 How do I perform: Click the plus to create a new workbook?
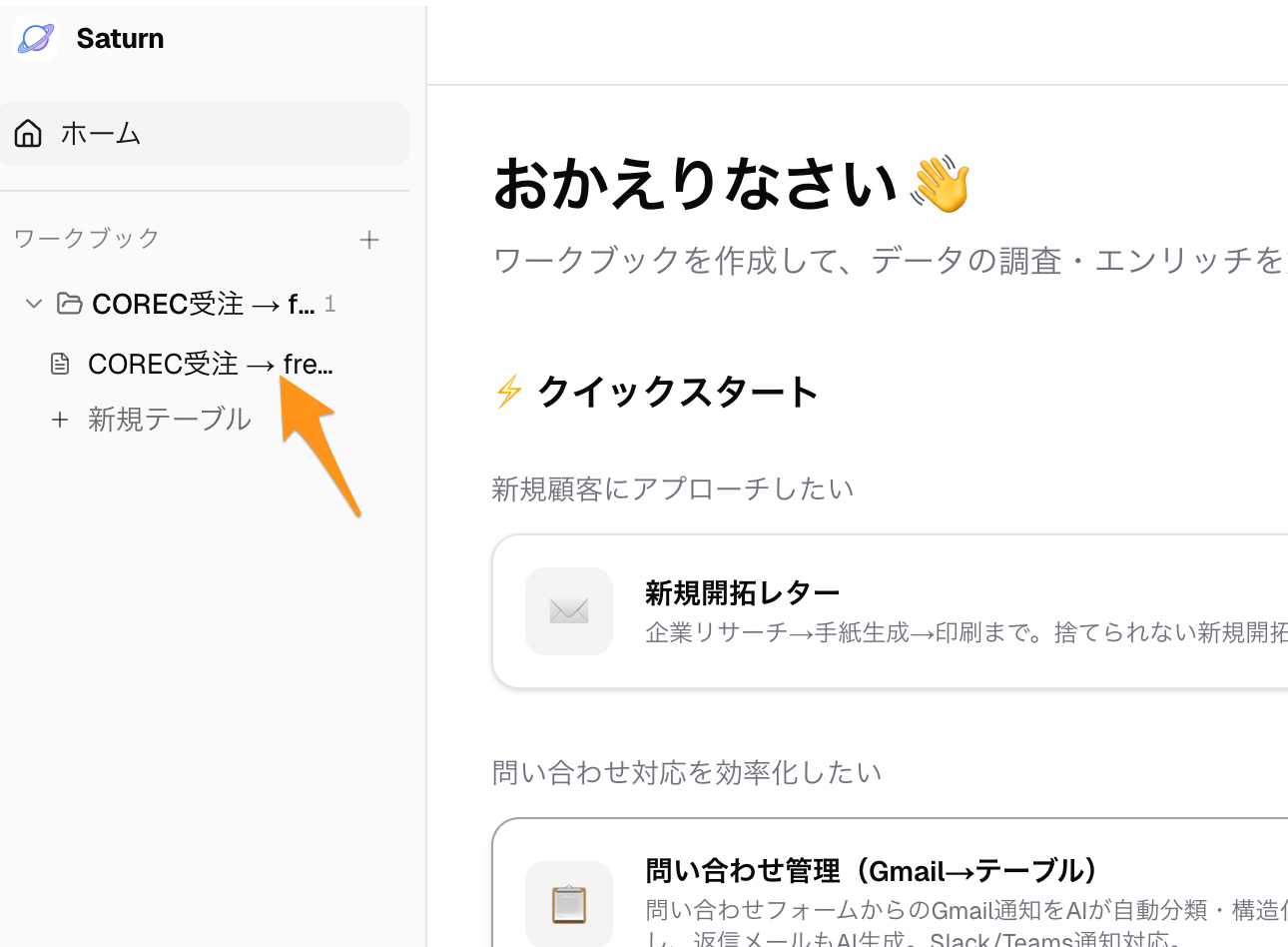click(x=369, y=239)
